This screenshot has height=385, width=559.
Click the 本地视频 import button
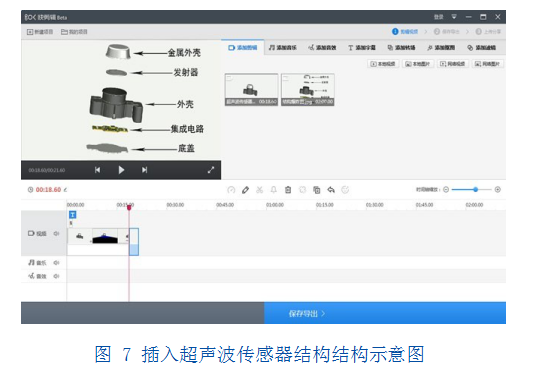pos(383,64)
